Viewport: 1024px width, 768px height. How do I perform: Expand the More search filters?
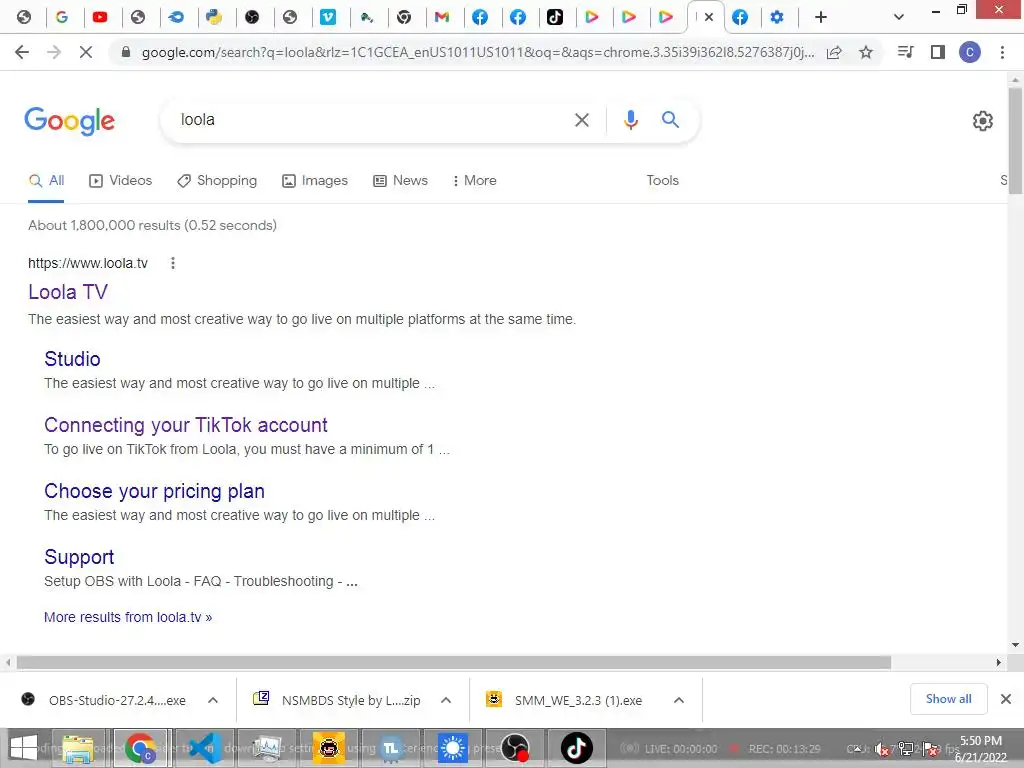[475, 180]
